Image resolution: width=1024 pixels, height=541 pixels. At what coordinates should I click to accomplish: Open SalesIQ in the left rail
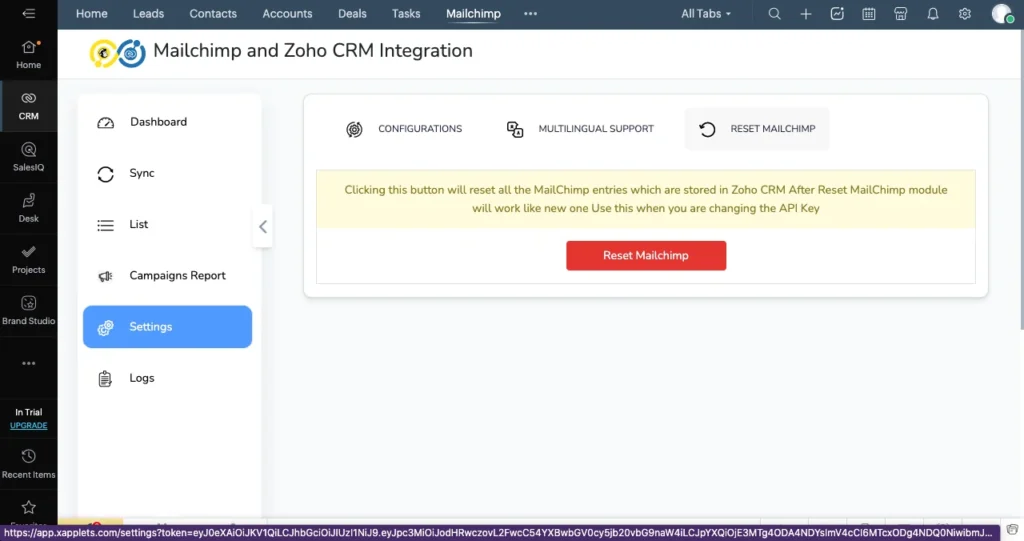[29, 157]
